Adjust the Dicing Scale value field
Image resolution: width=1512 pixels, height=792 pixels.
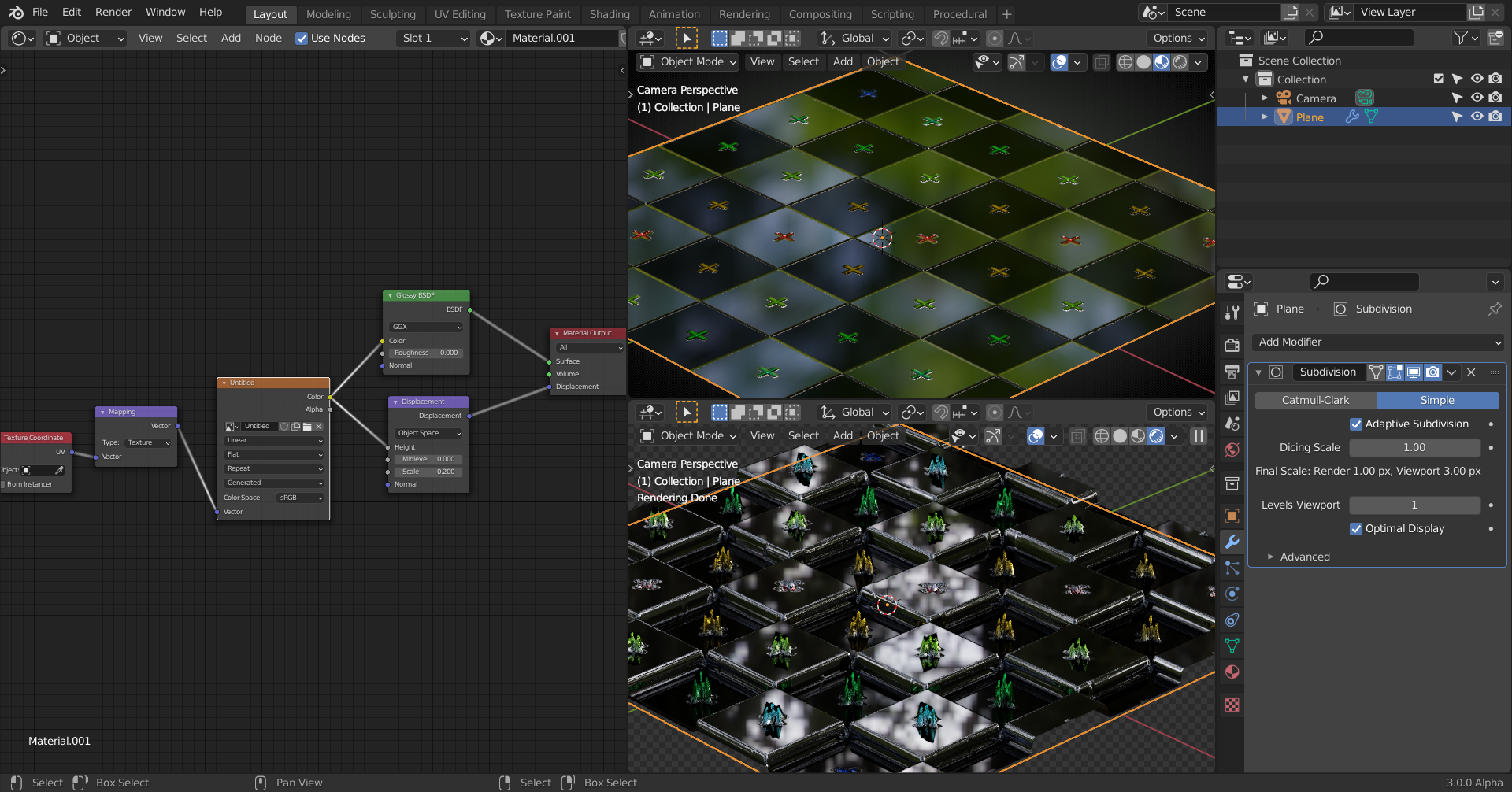tap(1414, 448)
